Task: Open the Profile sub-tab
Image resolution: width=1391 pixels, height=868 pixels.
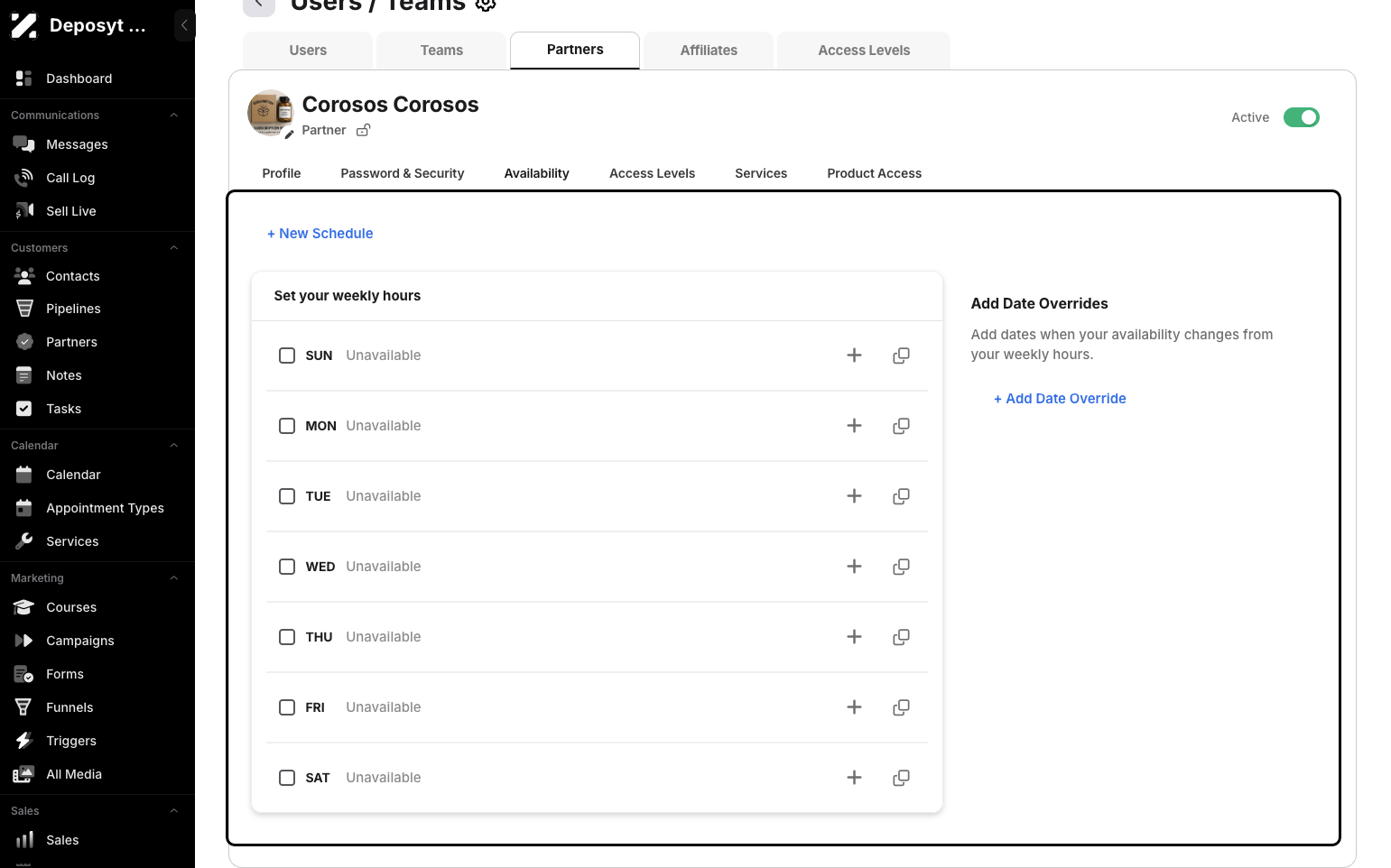Action: coord(282,173)
